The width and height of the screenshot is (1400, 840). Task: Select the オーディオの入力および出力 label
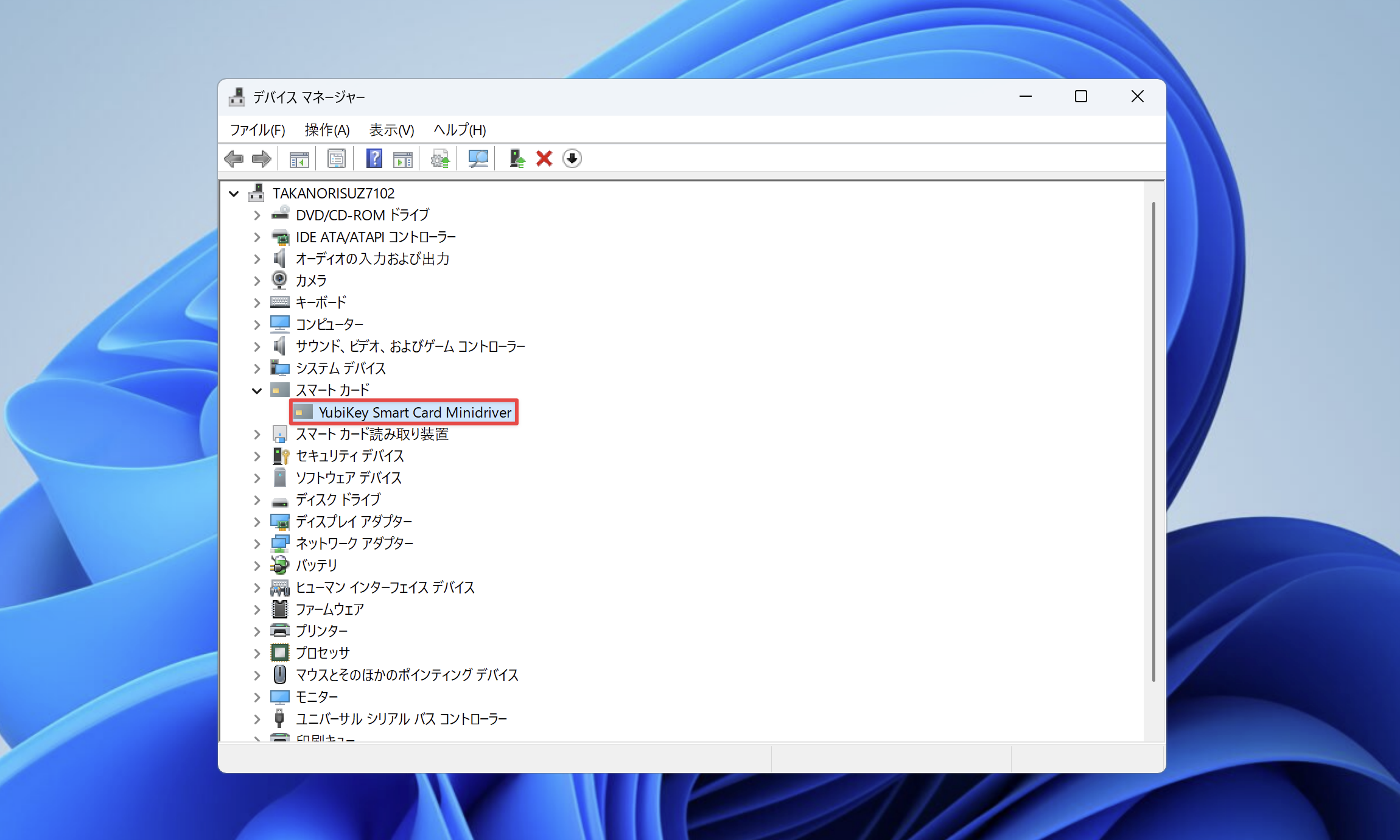[373, 259]
